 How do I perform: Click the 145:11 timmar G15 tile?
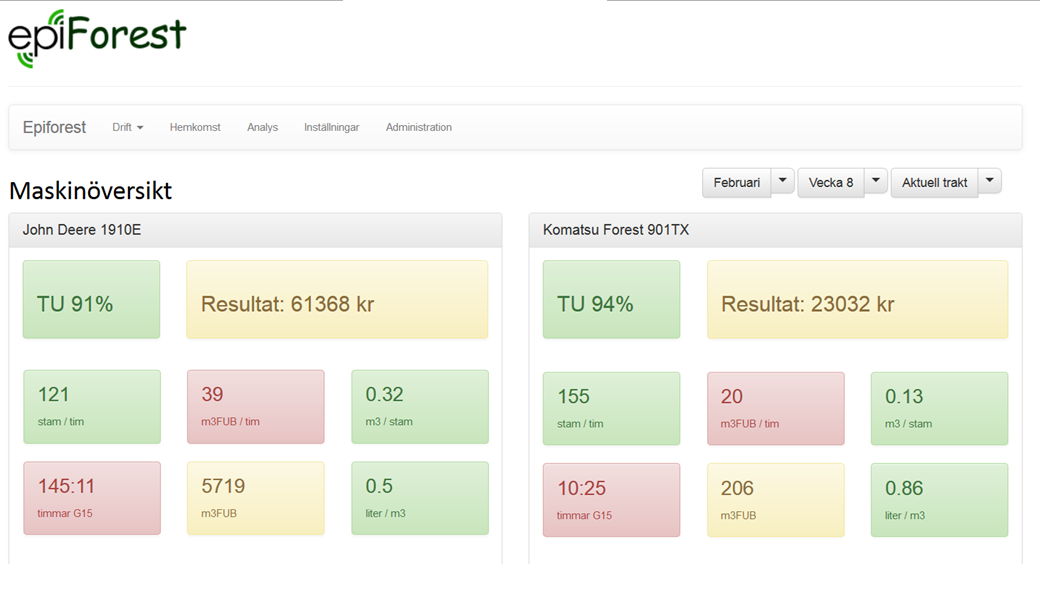click(92, 499)
